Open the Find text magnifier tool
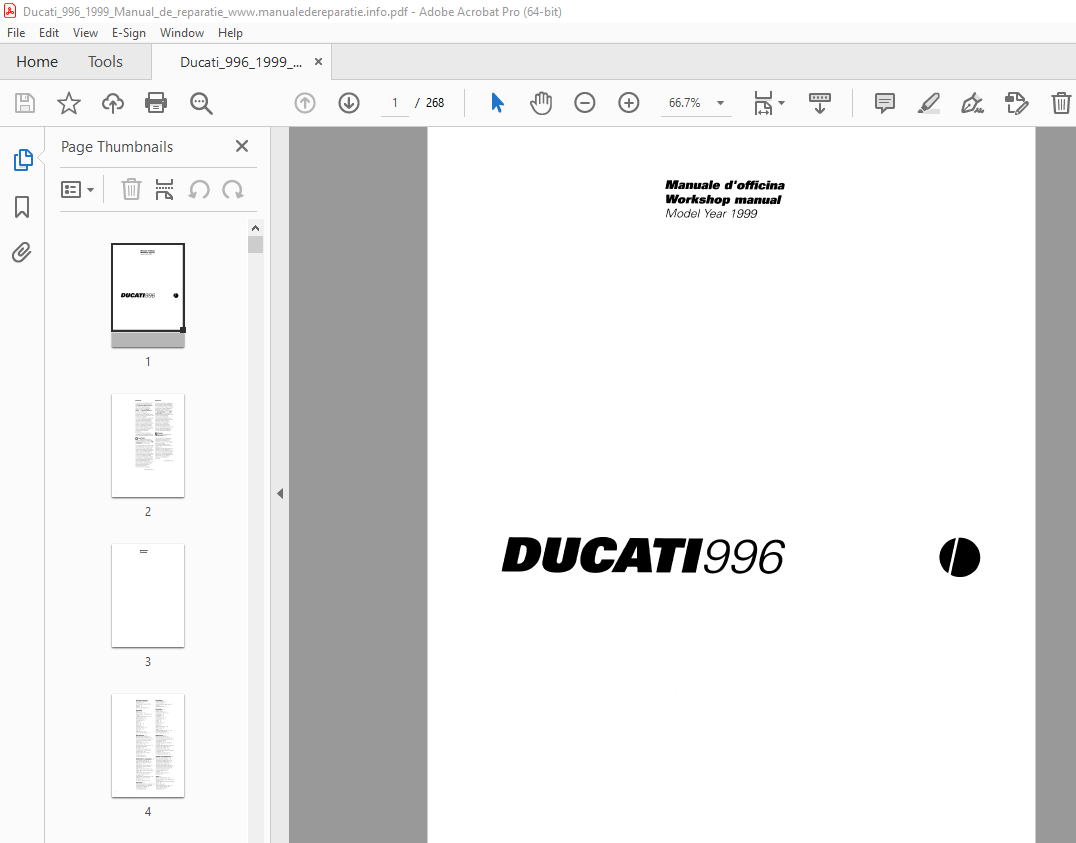1076x843 pixels. 201,104
